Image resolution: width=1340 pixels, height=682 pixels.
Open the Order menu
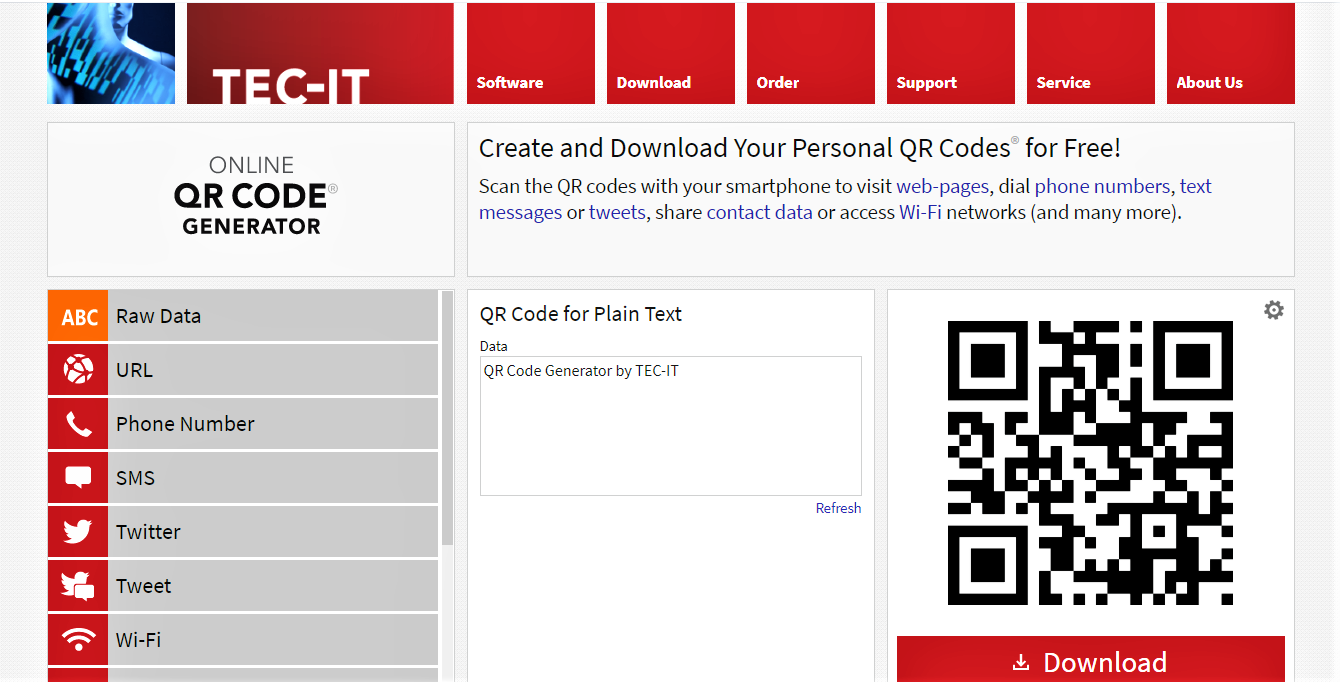[x=811, y=53]
